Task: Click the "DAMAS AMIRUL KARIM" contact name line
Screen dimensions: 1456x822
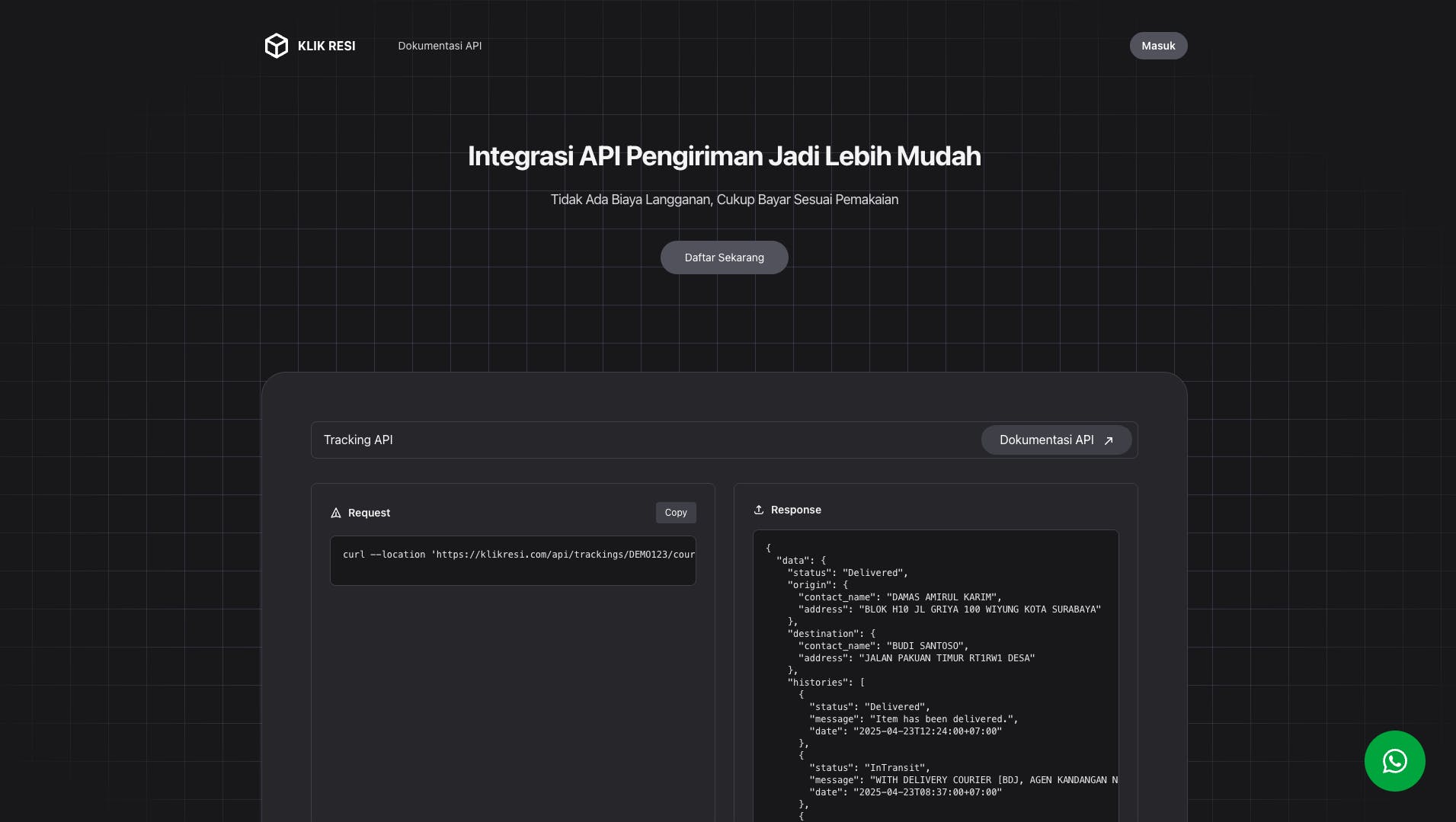Action: click(900, 597)
